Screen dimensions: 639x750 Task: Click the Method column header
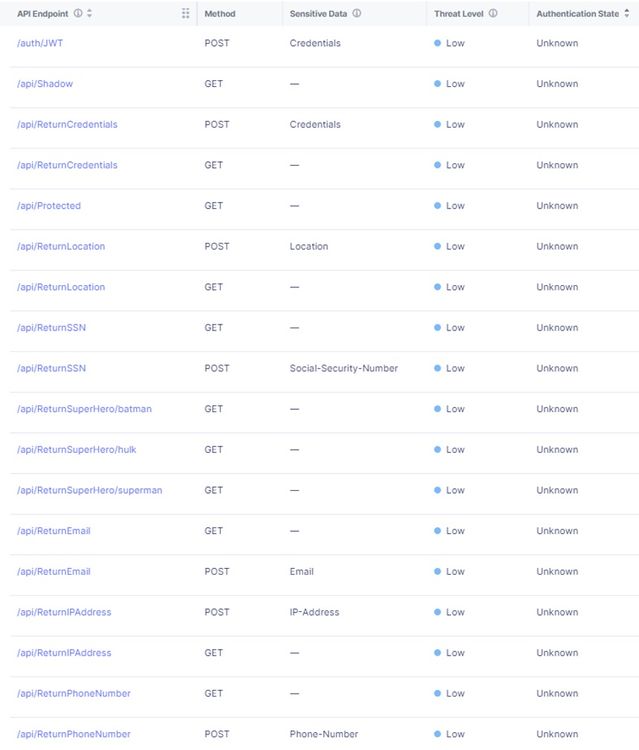coord(220,14)
